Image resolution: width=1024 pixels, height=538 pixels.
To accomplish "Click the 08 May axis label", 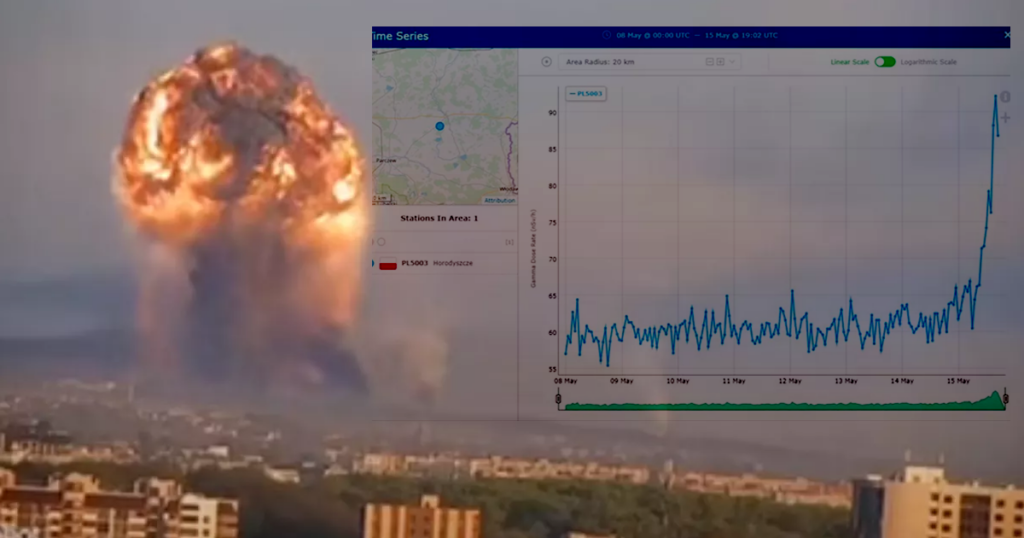I will pos(566,381).
